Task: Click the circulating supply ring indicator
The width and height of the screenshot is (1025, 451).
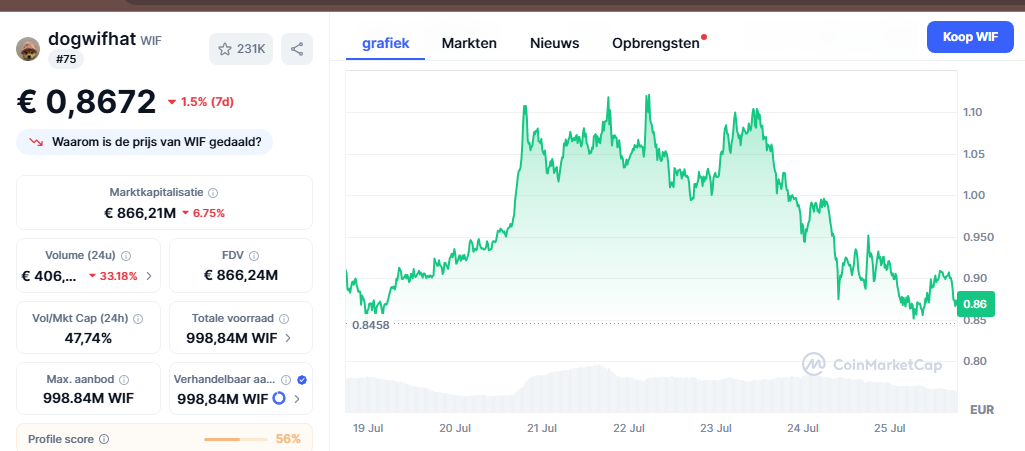Action: click(279, 399)
